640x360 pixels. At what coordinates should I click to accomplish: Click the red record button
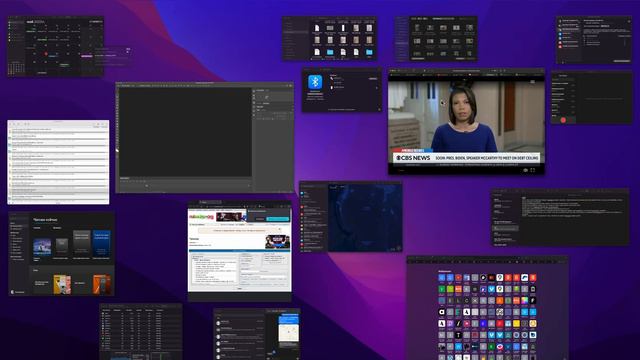pyautogui.click(x=563, y=120)
